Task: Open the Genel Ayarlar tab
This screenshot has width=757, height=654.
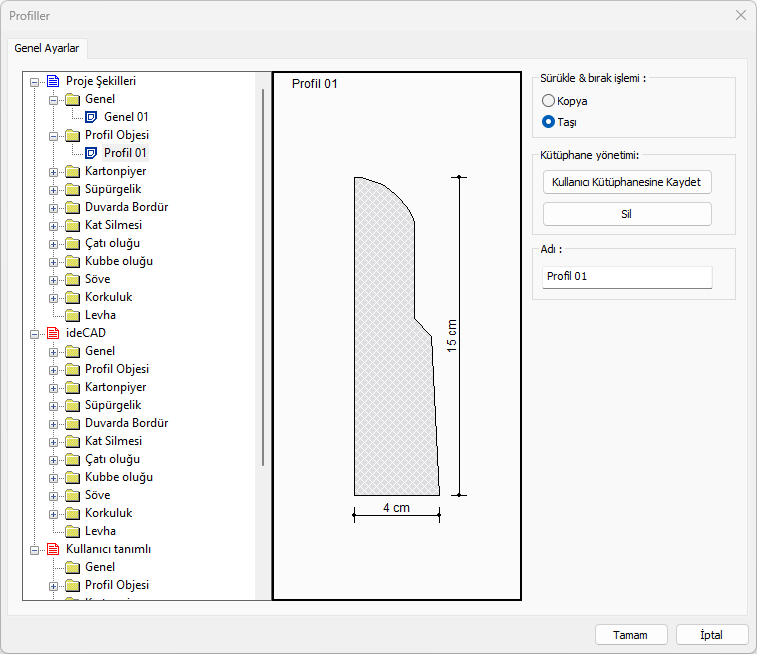Action: click(x=47, y=48)
